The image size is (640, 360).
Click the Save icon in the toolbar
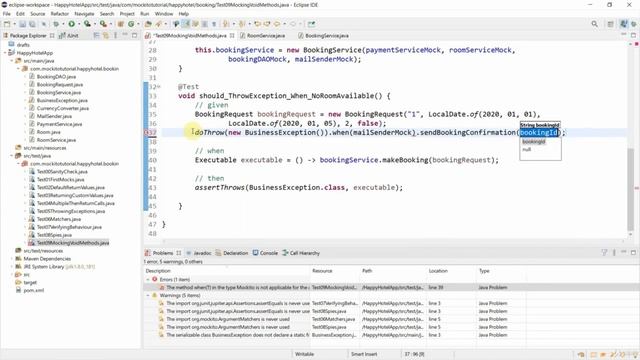(22, 24)
